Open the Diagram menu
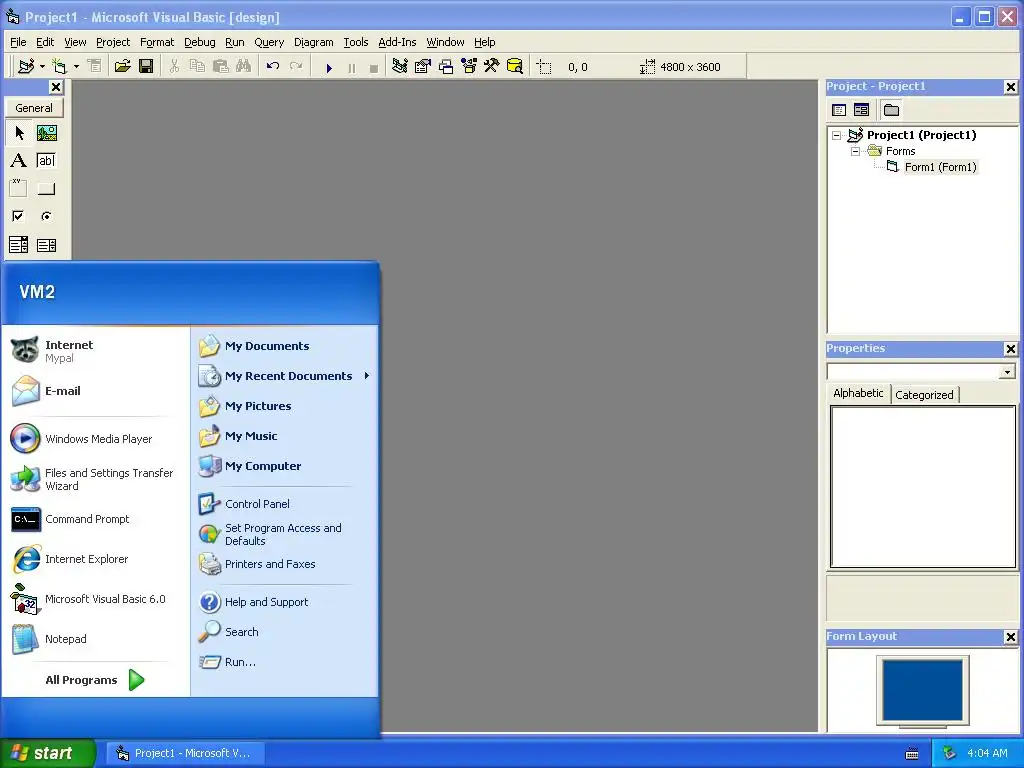Image resolution: width=1024 pixels, height=768 pixels. point(313,42)
